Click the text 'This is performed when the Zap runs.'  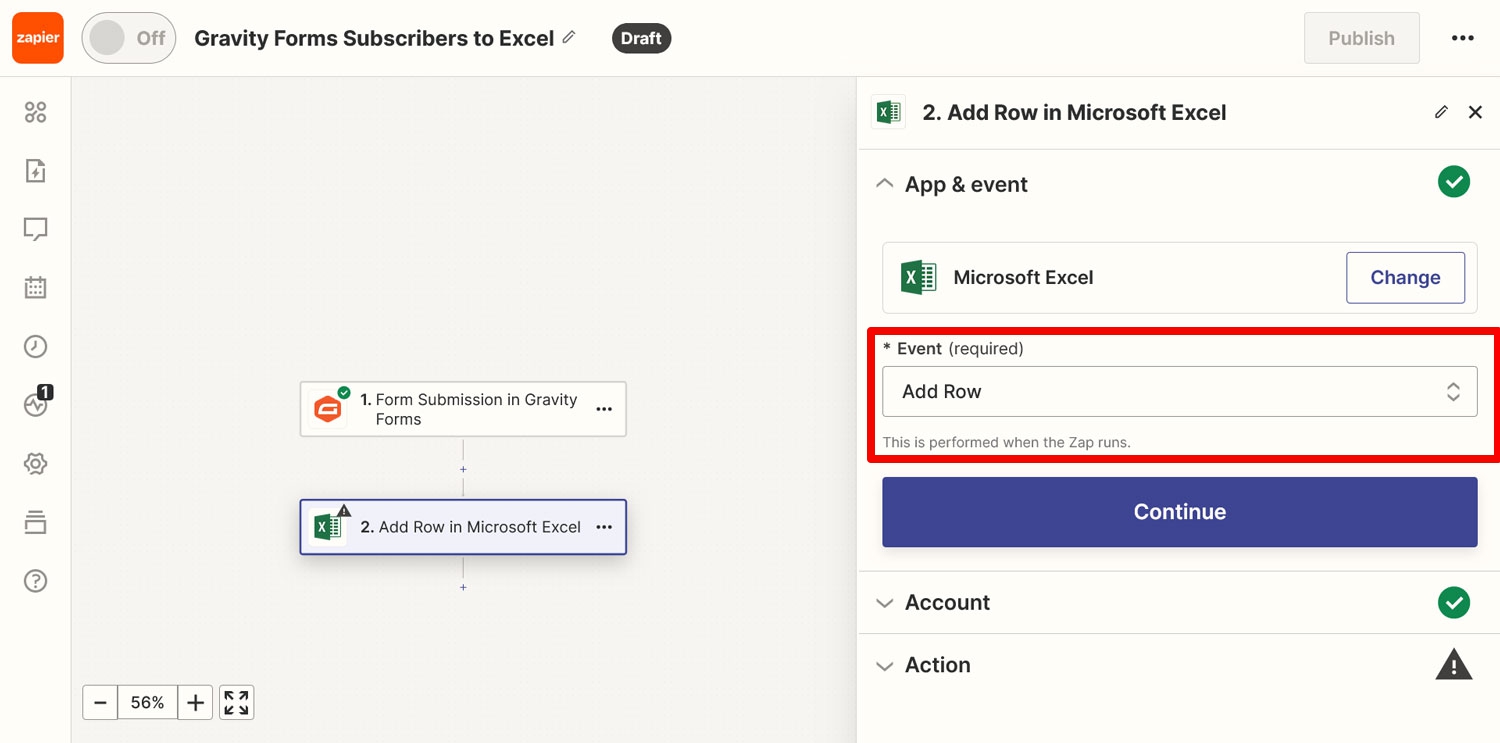(1007, 442)
